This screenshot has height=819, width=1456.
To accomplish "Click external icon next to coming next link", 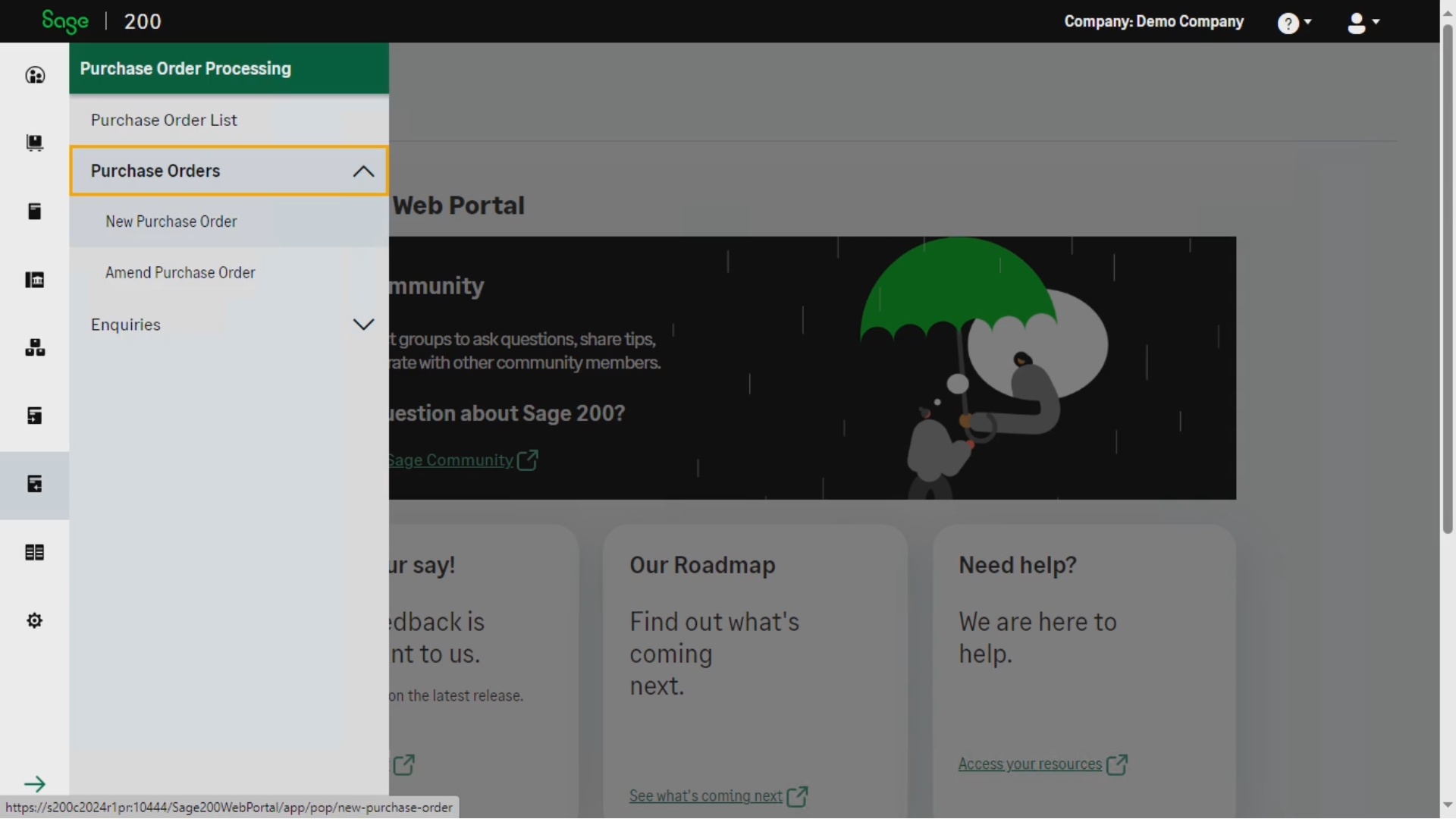I will [x=797, y=796].
